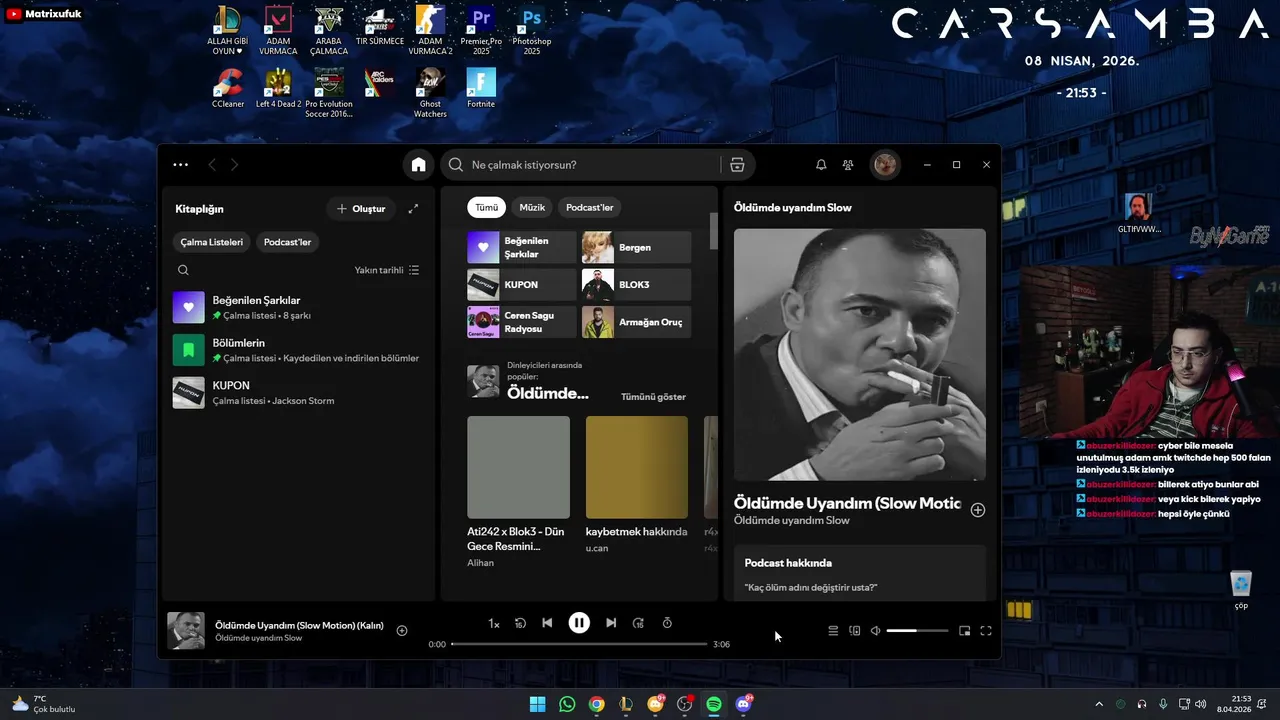This screenshot has height=720, width=1280.
Task: Click the playback progress bar
Action: tap(579, 644)
